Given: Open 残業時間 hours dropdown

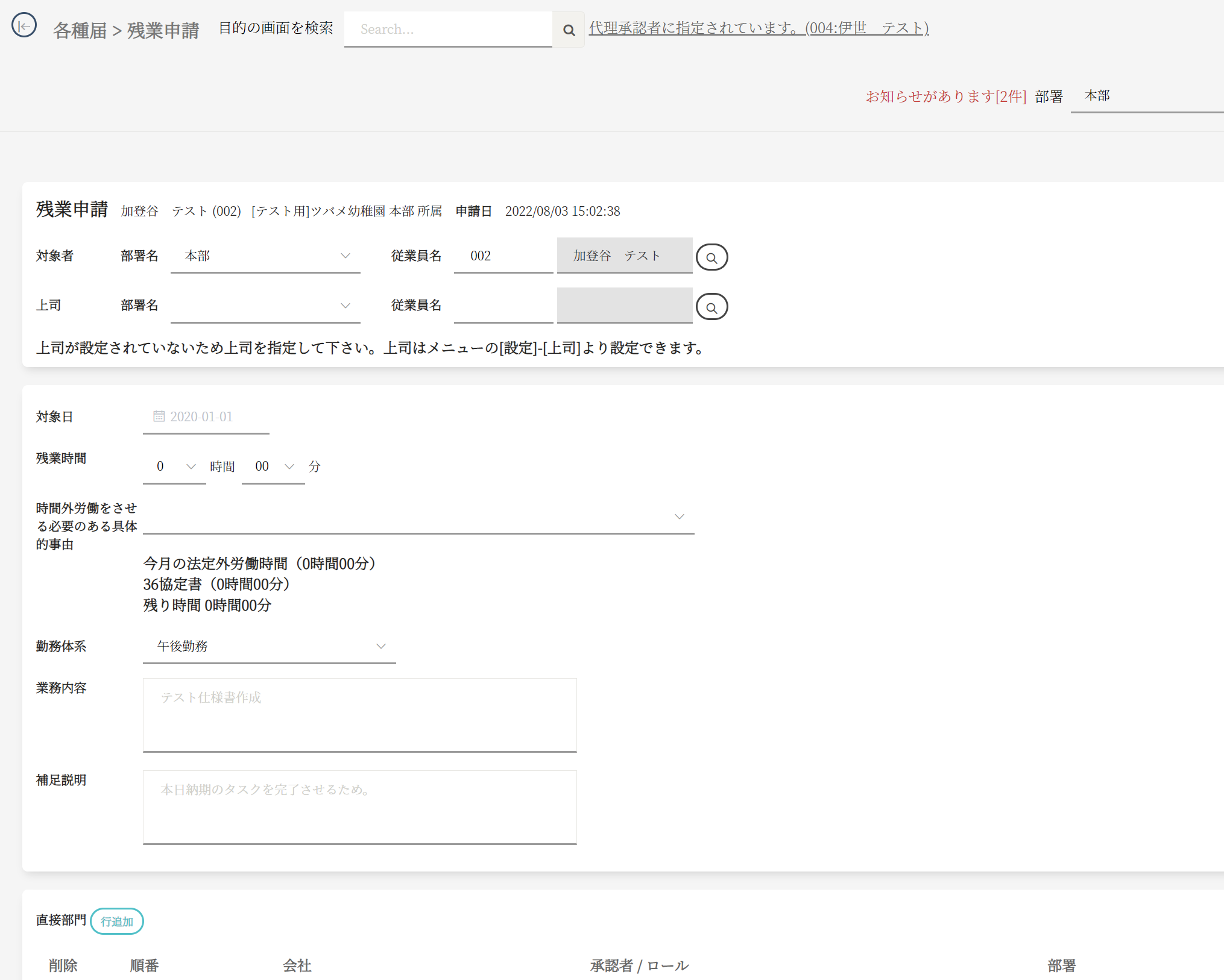Looking at the screenshot, I should click(174, 466).
